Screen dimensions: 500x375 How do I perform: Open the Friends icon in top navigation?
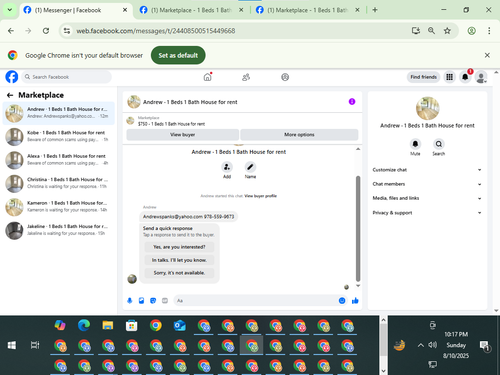(246, 77)
